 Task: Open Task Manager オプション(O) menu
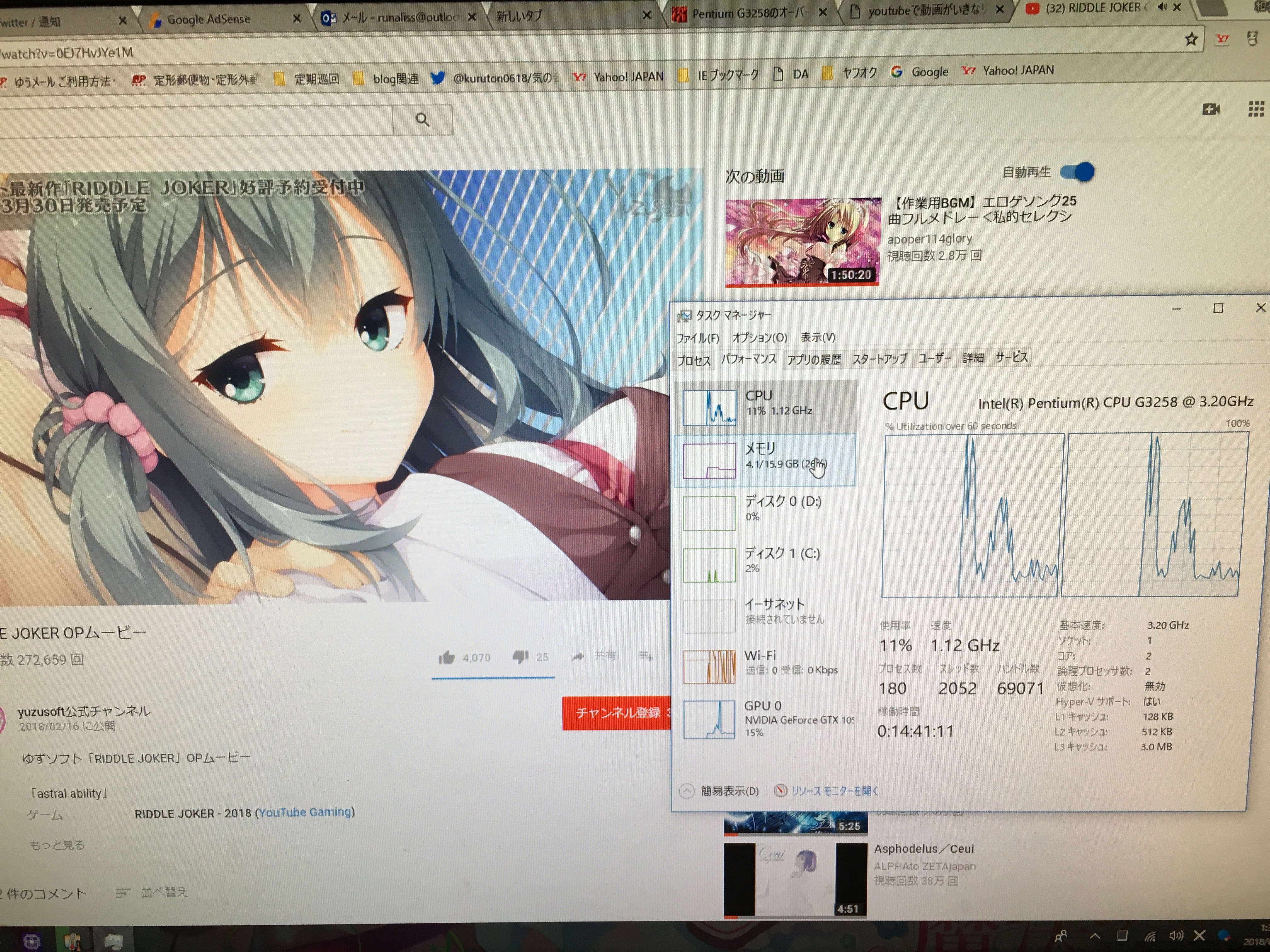[x=760, y=338]
